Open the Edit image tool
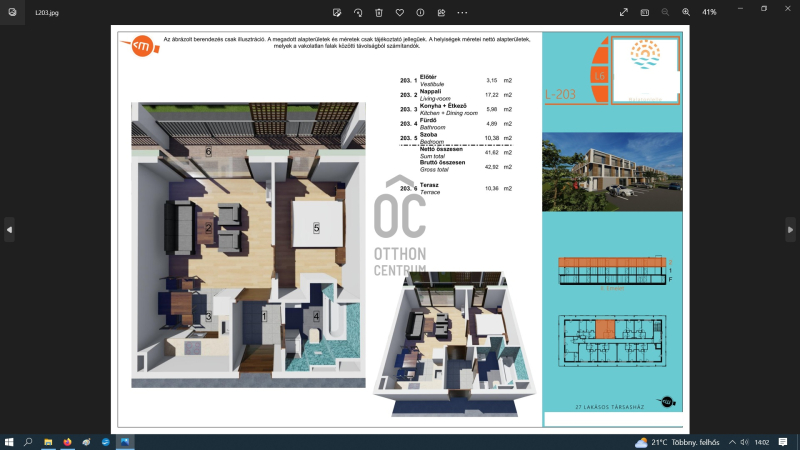 pos(337,12)
